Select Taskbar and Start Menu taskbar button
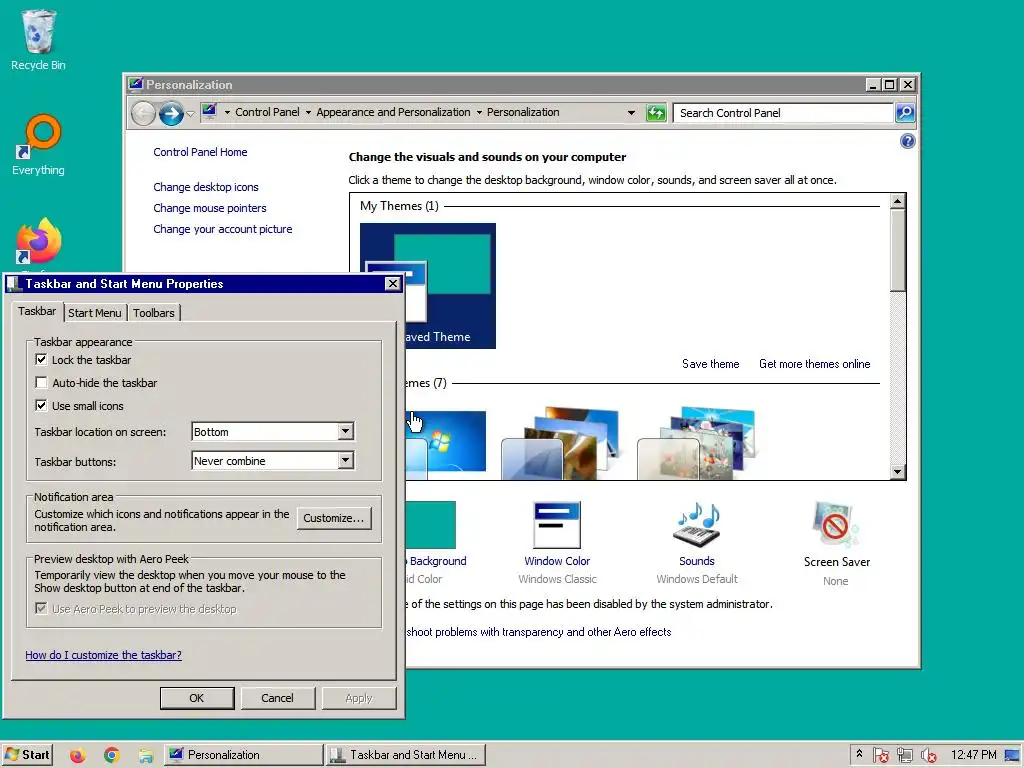 406,755
